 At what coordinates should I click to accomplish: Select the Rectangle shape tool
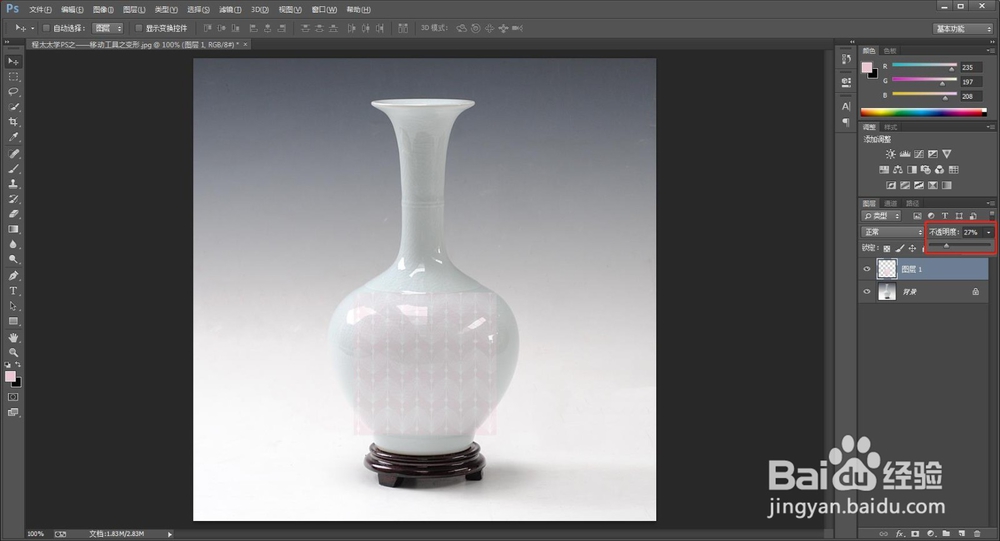click(13, 322)
